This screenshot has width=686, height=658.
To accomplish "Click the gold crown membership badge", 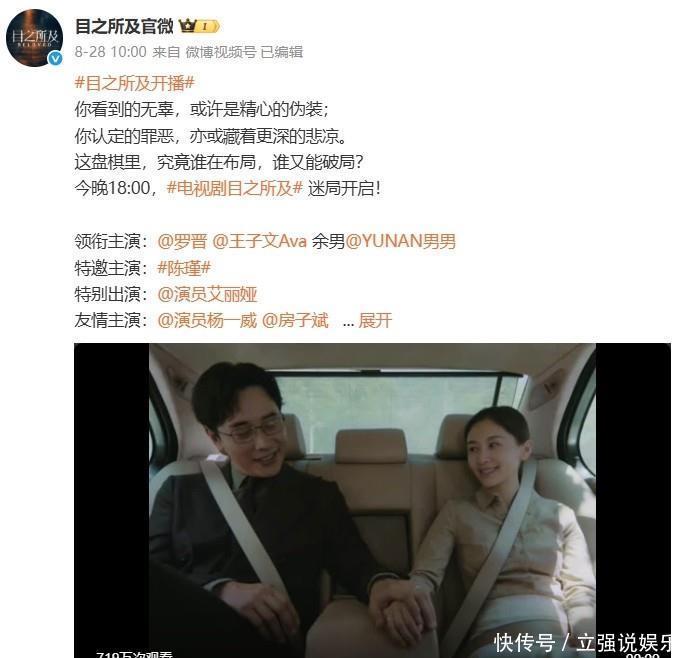I will (199, 27).
